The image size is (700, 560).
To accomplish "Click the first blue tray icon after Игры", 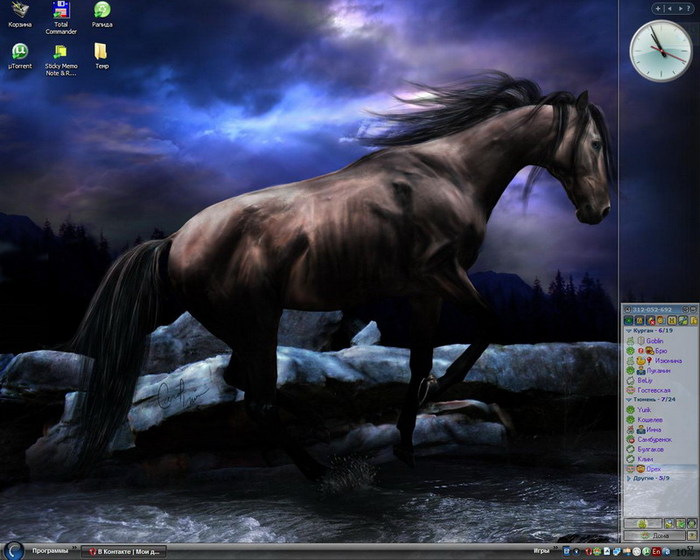I will (567, 551).
